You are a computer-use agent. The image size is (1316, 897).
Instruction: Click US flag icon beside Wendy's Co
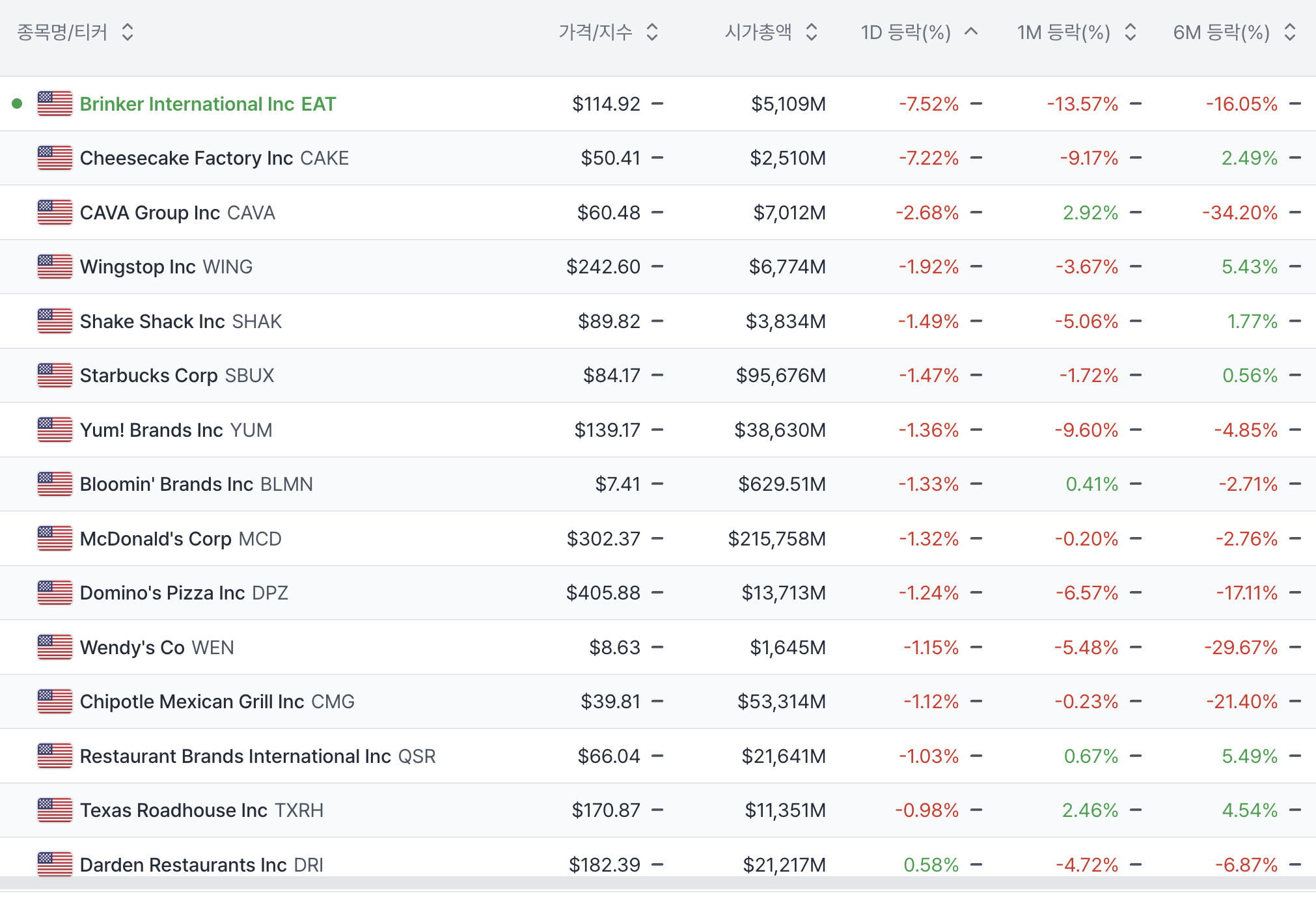55,647
